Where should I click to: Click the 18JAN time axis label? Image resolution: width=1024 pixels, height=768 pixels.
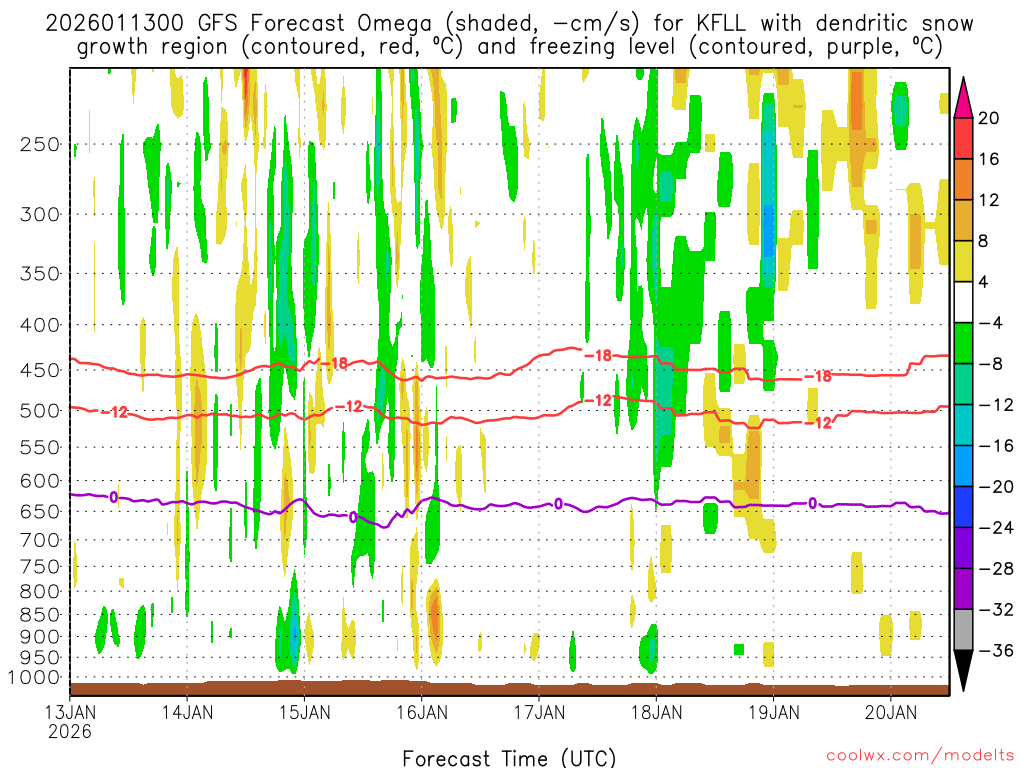[x=656, y=712]
